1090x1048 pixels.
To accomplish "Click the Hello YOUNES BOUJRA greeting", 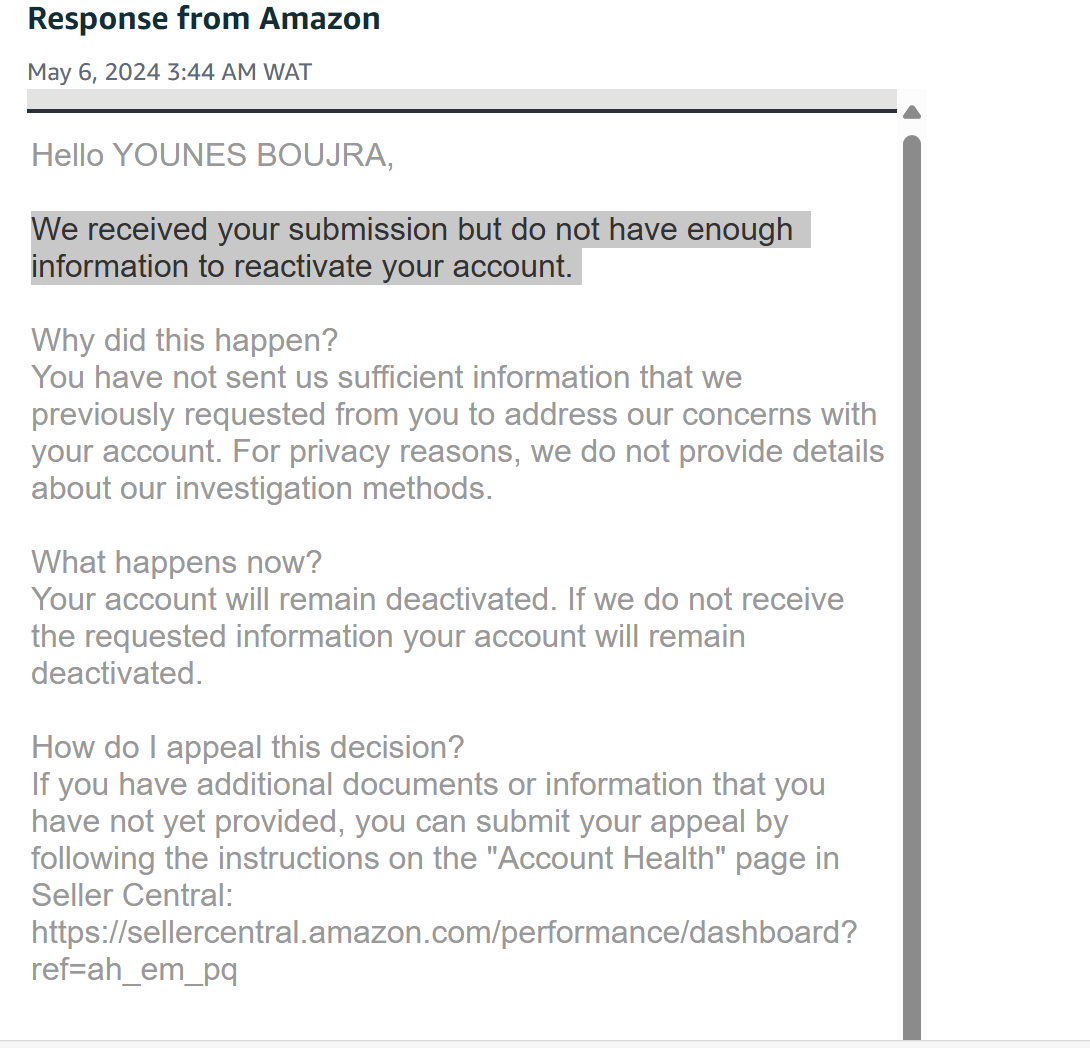I will click(x=213, y=156).
